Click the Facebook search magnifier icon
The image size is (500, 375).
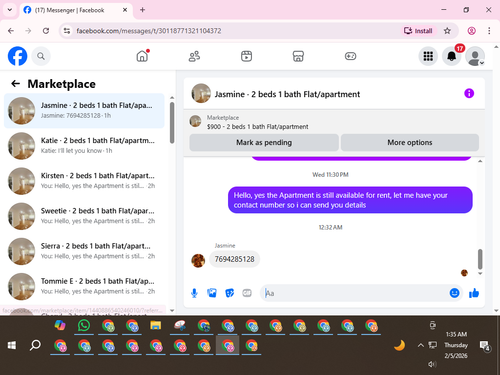(x=41, y=56)
